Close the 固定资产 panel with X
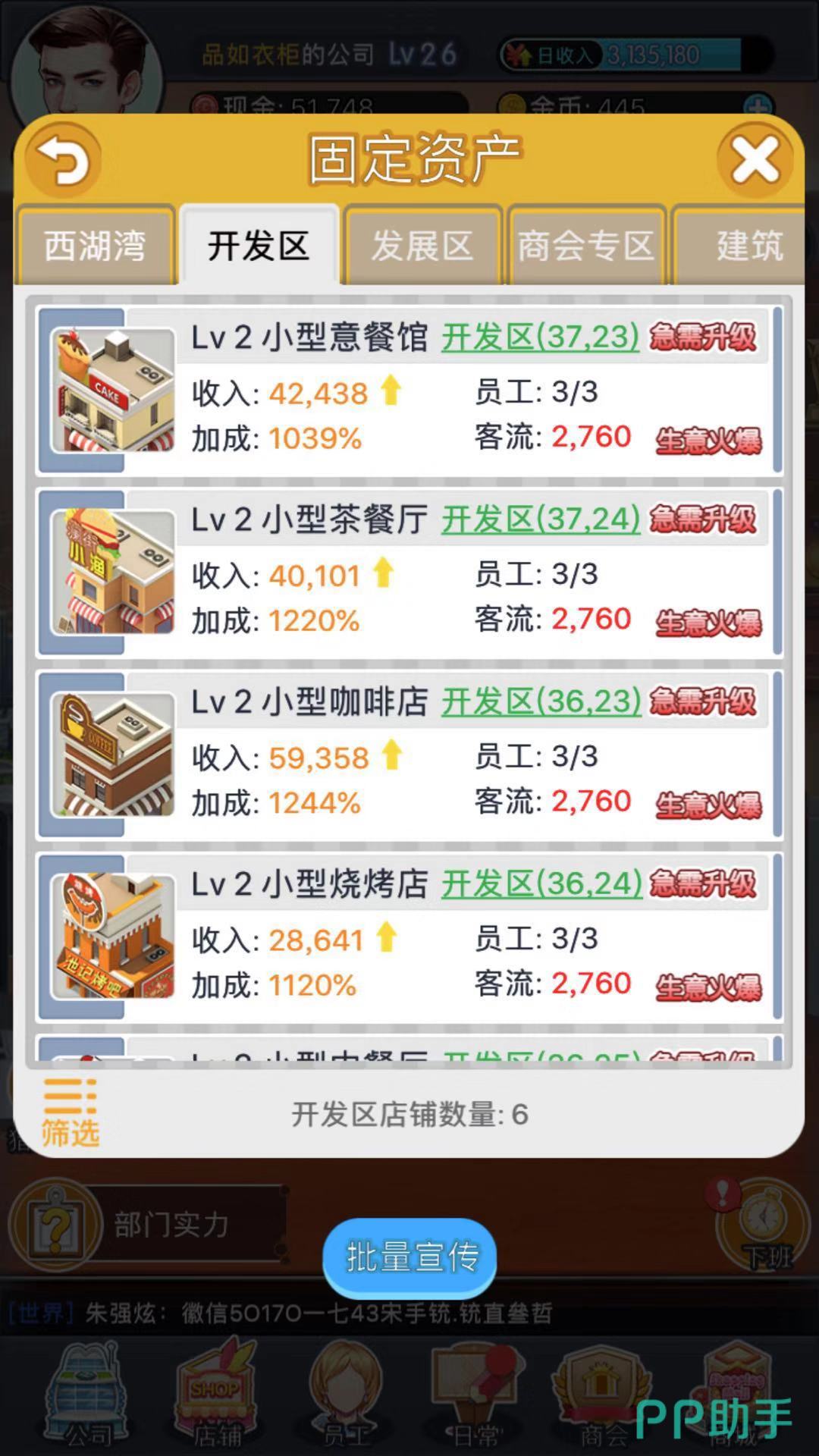Viewport: 819px width, 1456px height. (x=755, y=160)
